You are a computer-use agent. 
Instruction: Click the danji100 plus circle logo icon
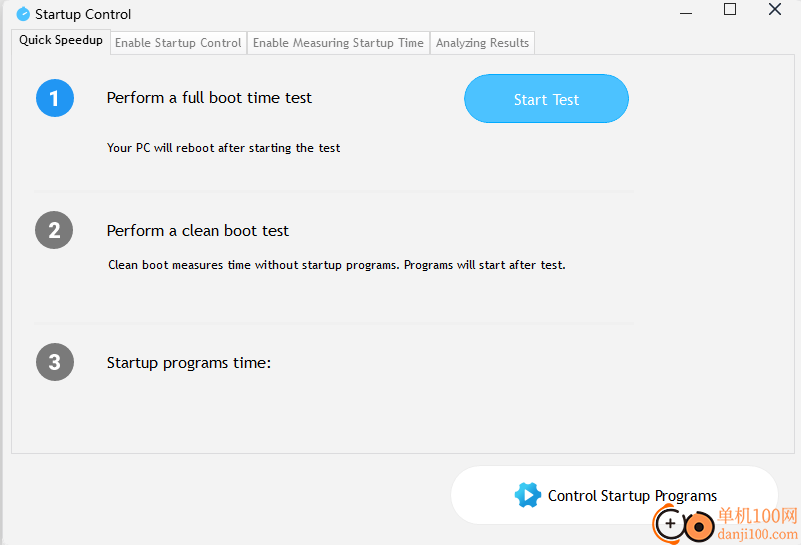pyautogui.click(x=670, y=523)
